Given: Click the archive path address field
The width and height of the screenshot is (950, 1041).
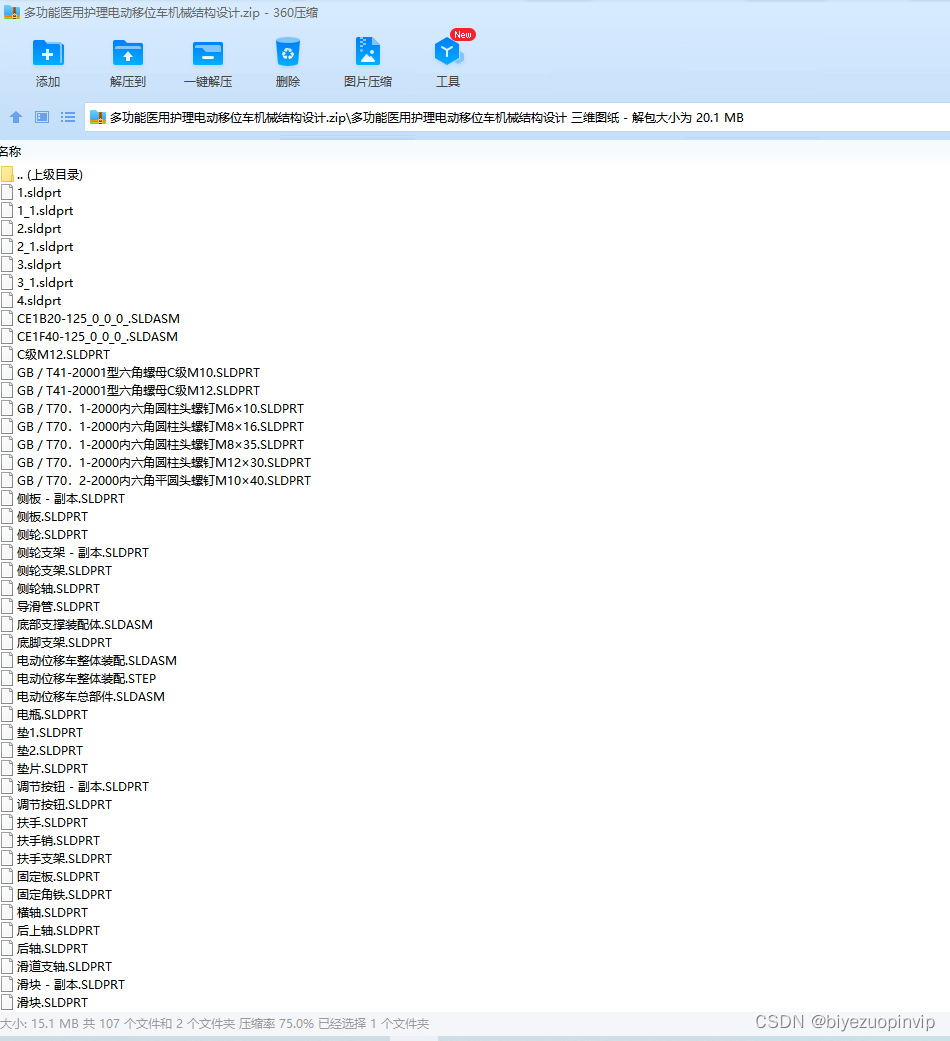Looking at the screenshot, I should 517,118.
